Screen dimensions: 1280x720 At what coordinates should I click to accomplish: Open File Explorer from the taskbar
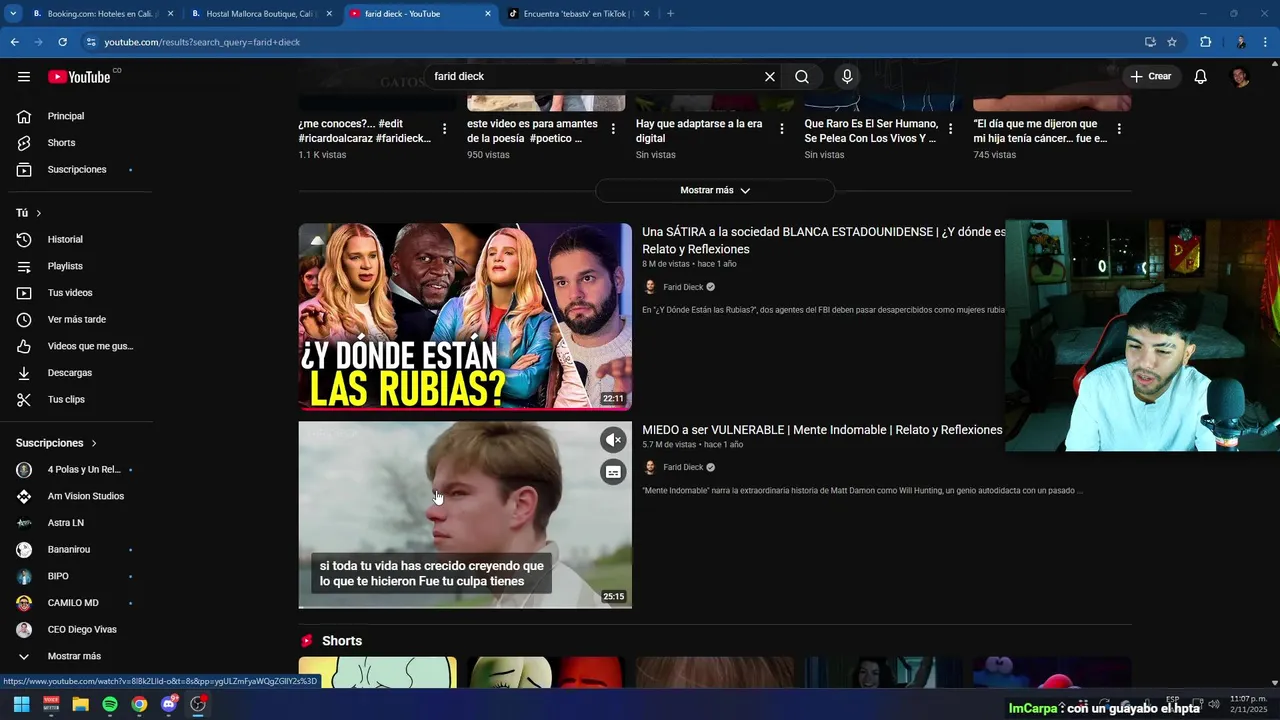pyautogui.click(x=80, y=704)
